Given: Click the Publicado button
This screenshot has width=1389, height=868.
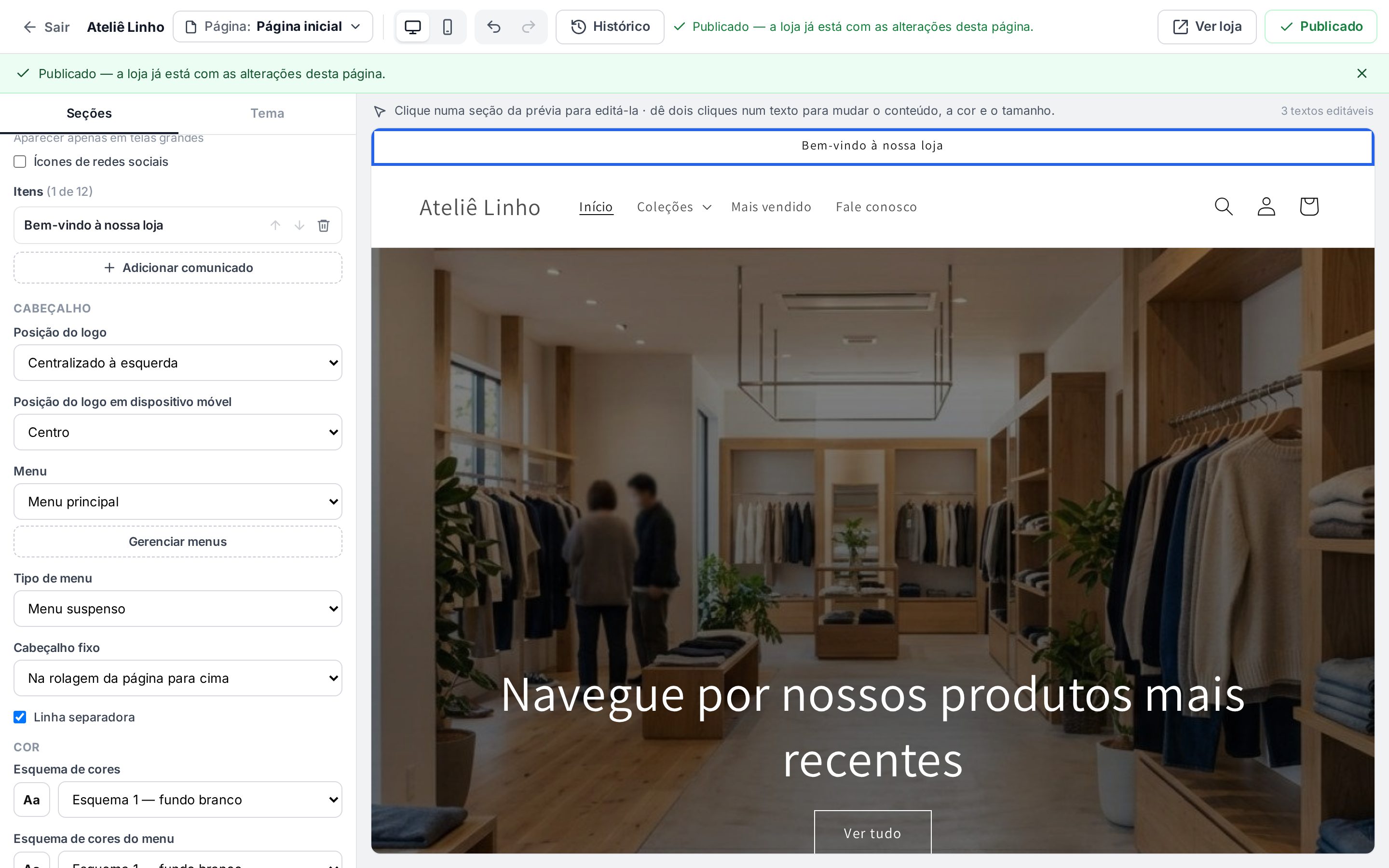Looking at the screenshot, I should (x=1320, y=27).
